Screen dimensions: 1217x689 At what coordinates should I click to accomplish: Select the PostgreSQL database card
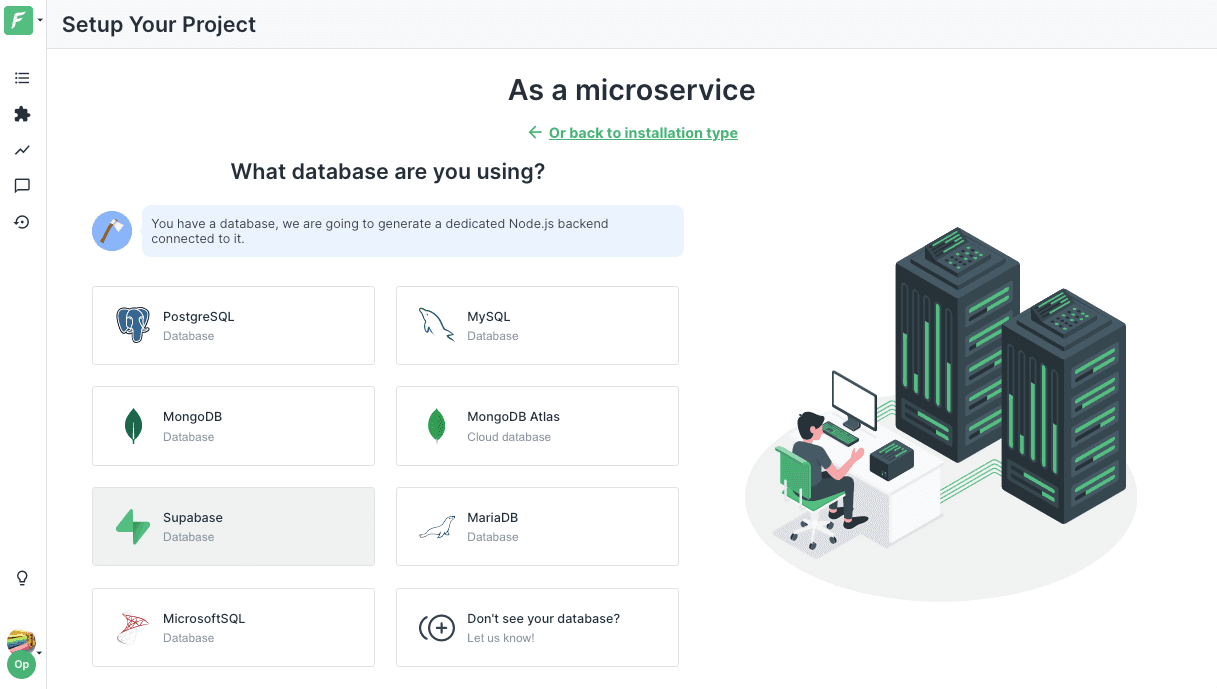pos(233,325)
